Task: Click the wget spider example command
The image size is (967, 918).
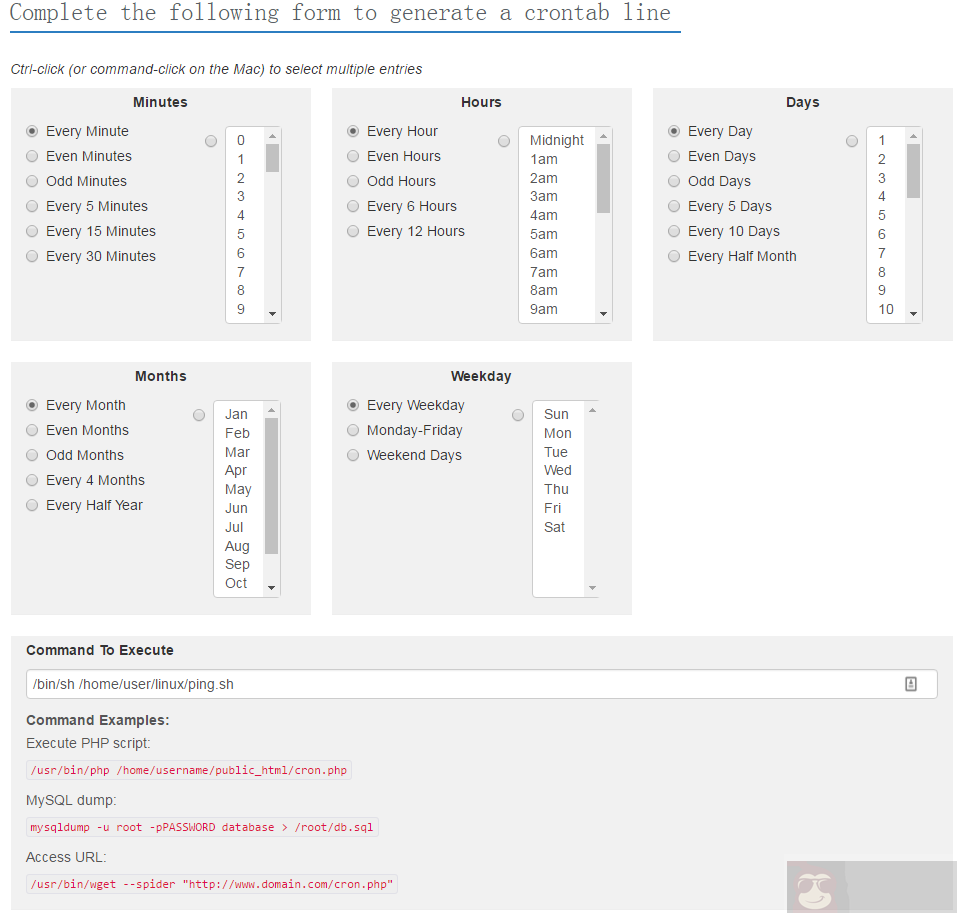Action: point(212,884)
